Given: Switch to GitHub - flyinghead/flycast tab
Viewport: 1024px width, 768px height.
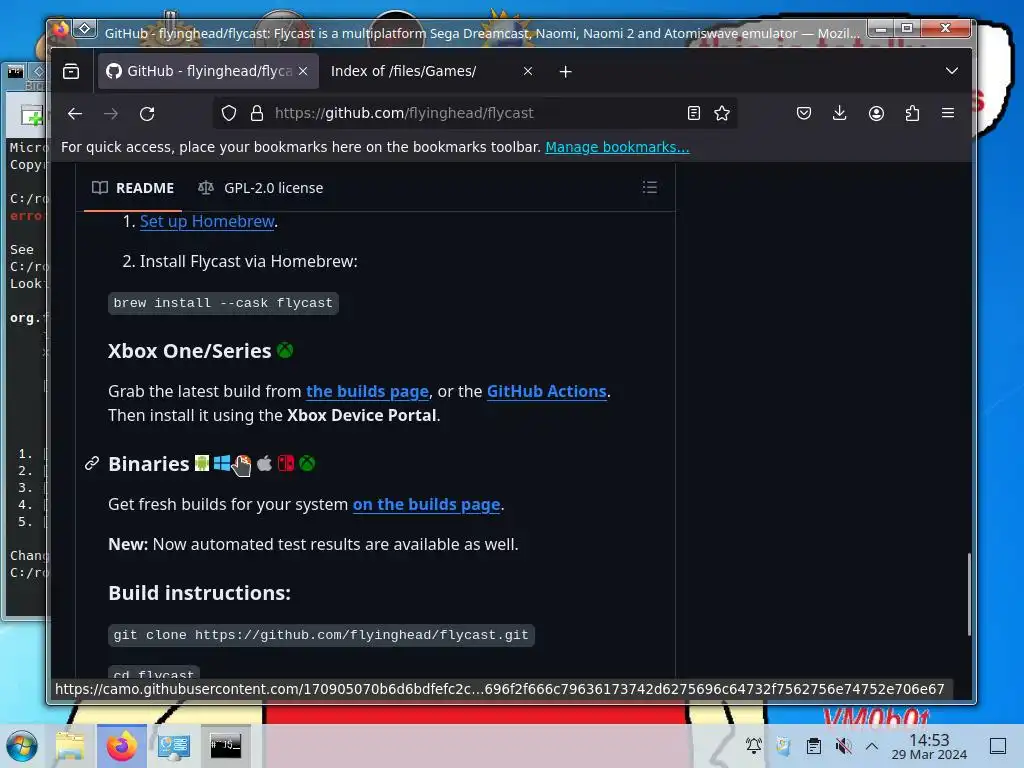Looking at the screenshot, I should (x=208, y=71).
